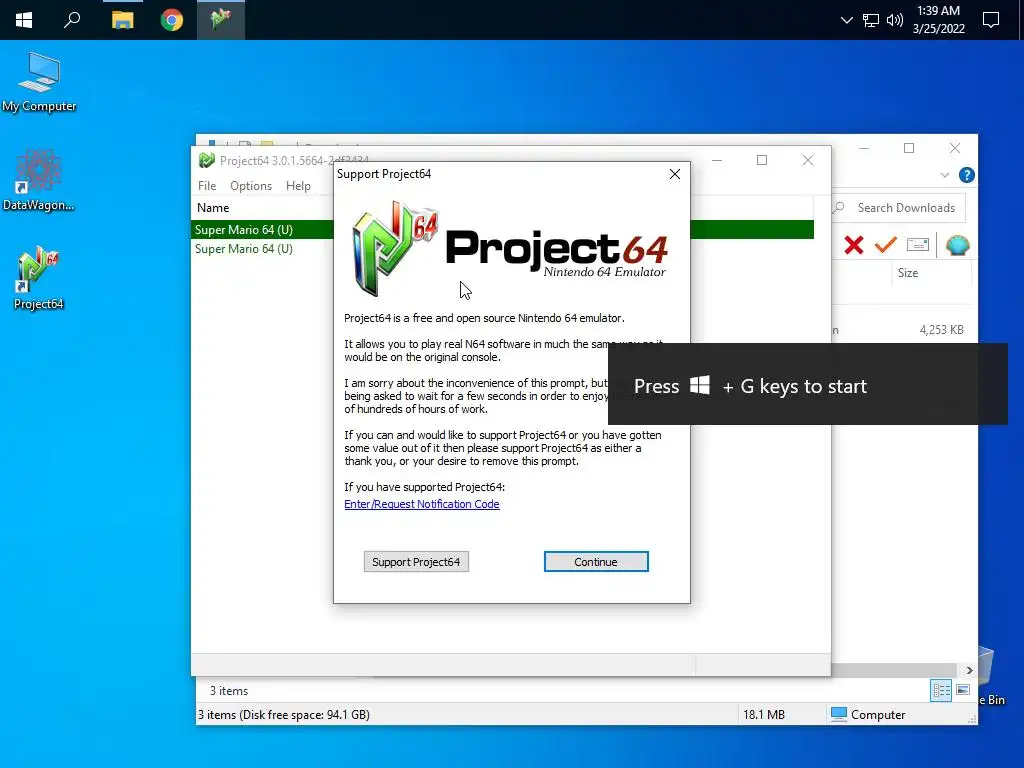
Task: Open the volume tray icon
Action: point(895,20)
